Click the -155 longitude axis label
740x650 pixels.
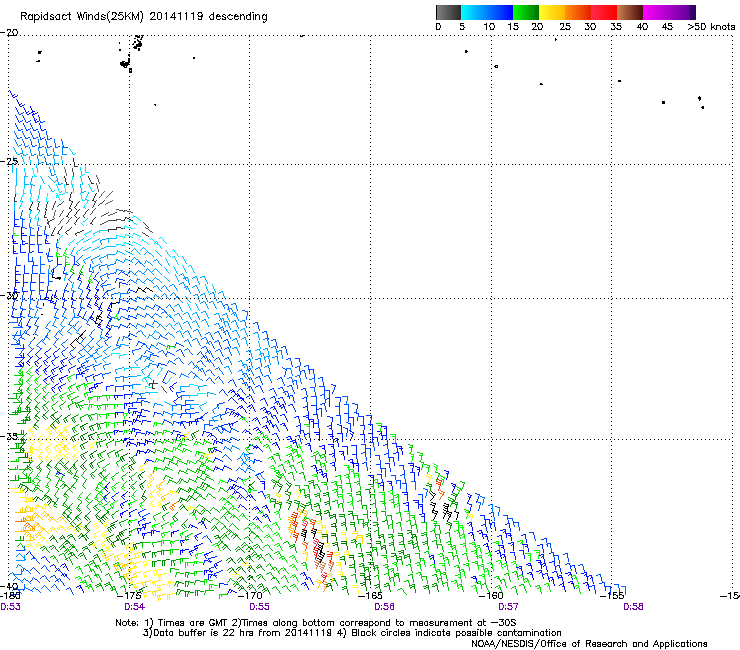[612, 596]
